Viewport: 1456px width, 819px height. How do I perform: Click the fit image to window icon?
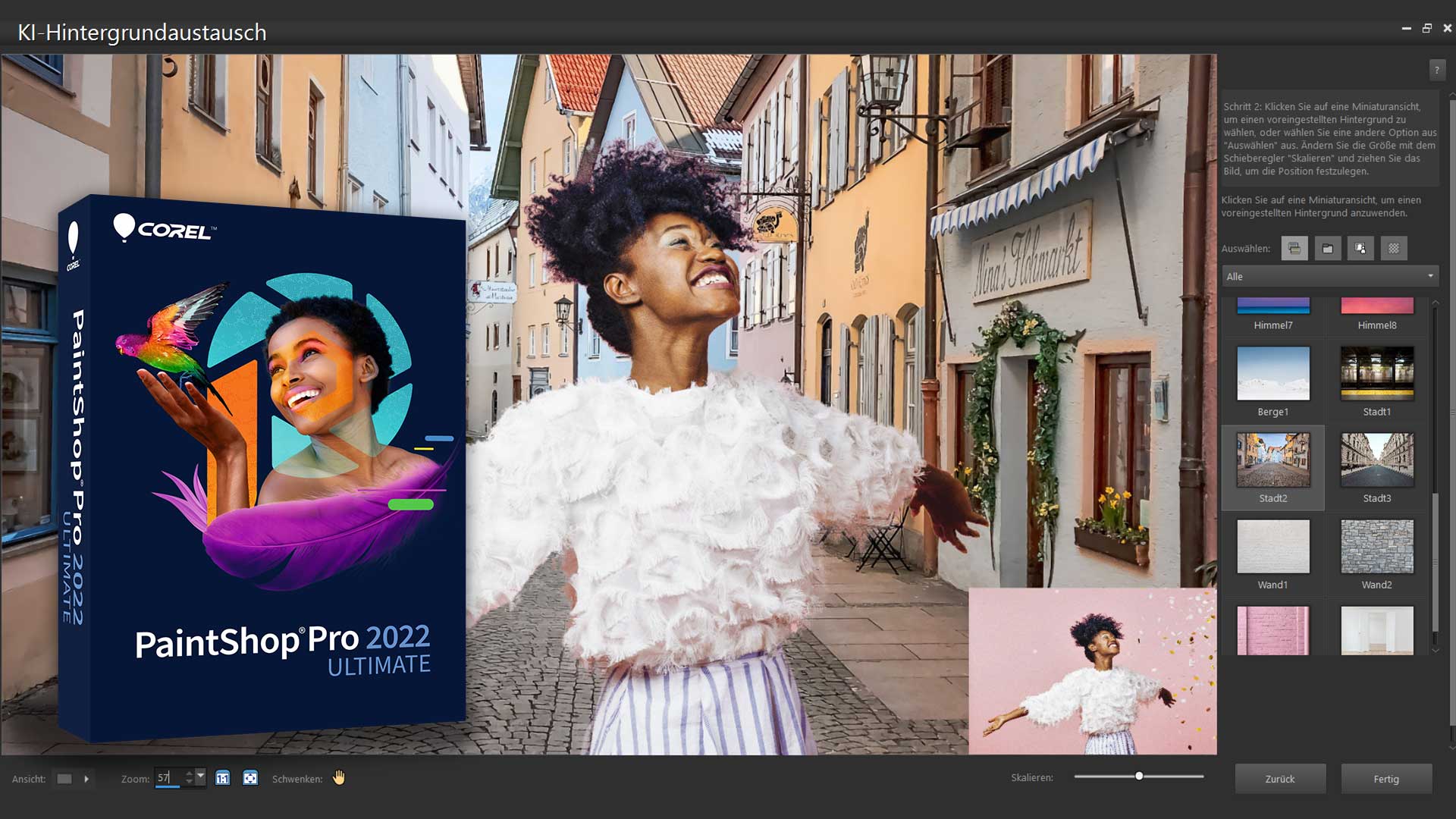coord(249,778)
